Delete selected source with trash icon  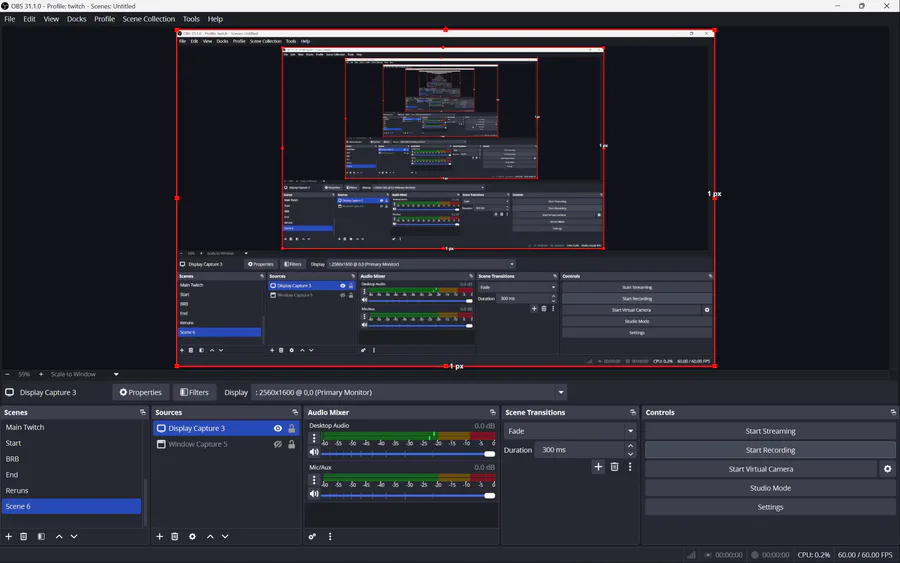[174, 536]
